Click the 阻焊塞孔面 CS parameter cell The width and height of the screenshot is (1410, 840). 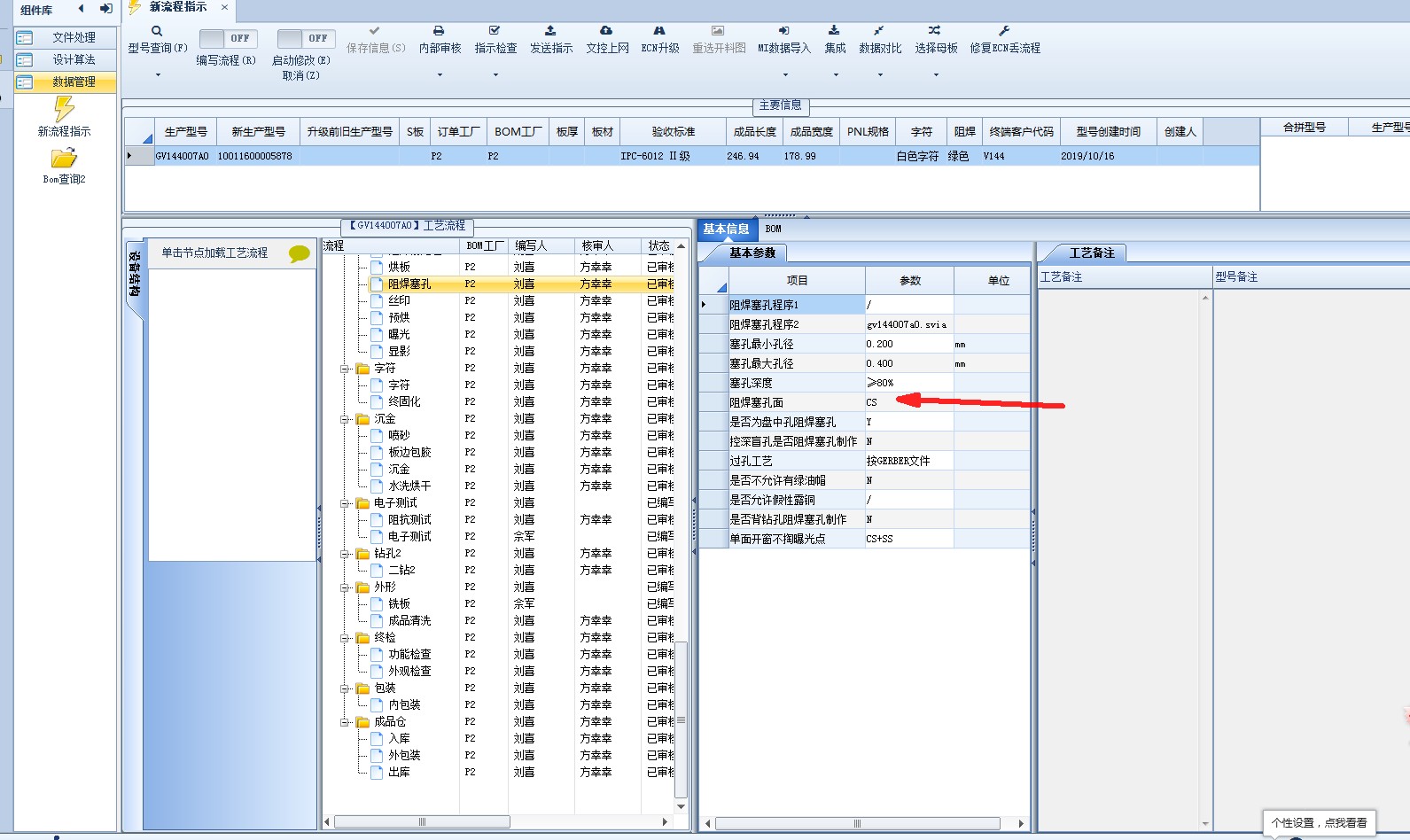click(909, 402)
